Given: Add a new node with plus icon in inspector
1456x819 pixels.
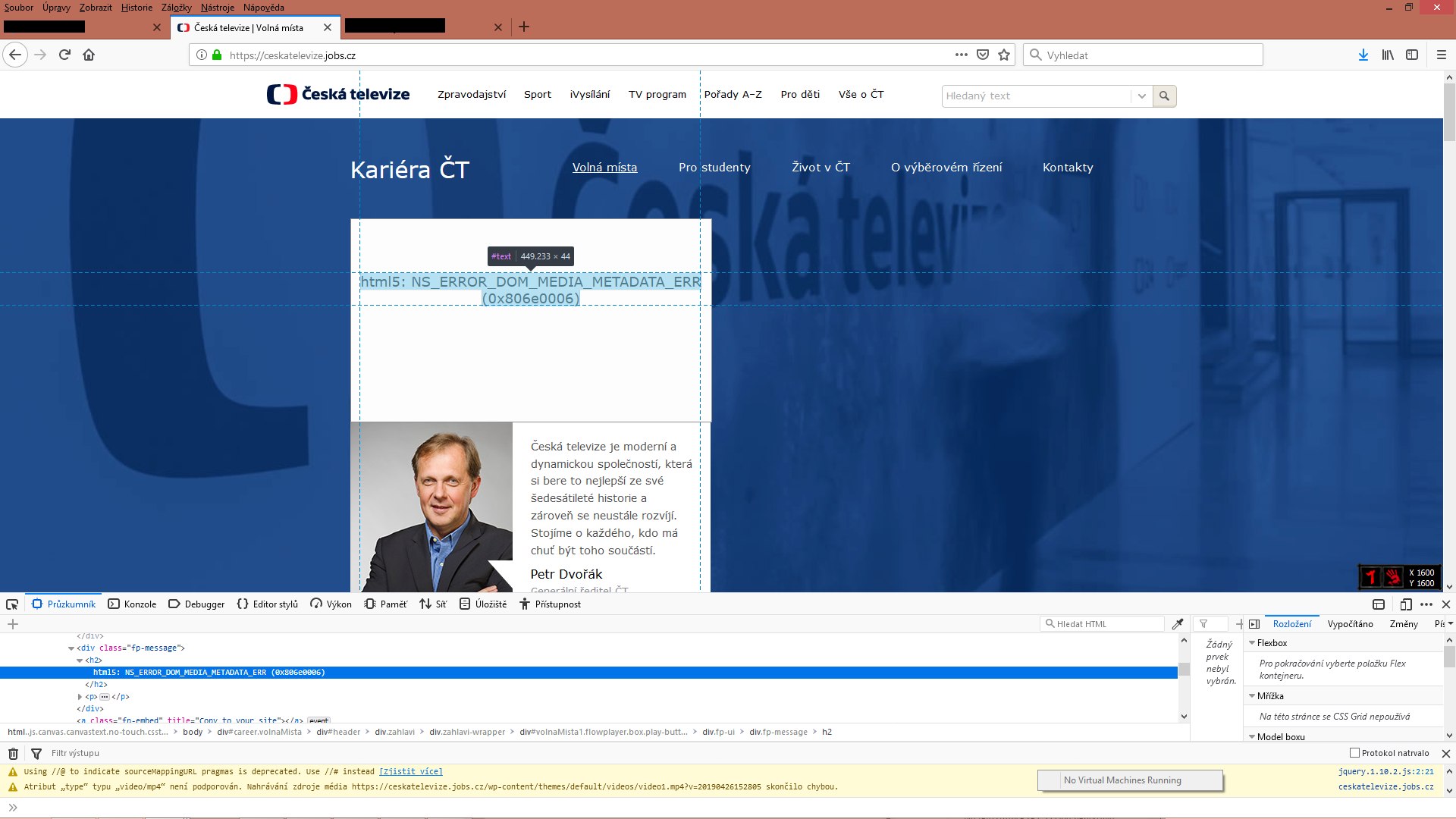Looking at the screenshot, I should tap(13, 624).
